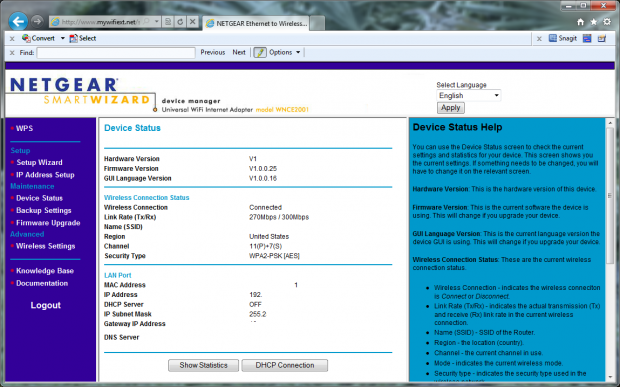Click the Refresh page icon
Image resolution: width=620 pixels, height=387 pixels.
180,22
